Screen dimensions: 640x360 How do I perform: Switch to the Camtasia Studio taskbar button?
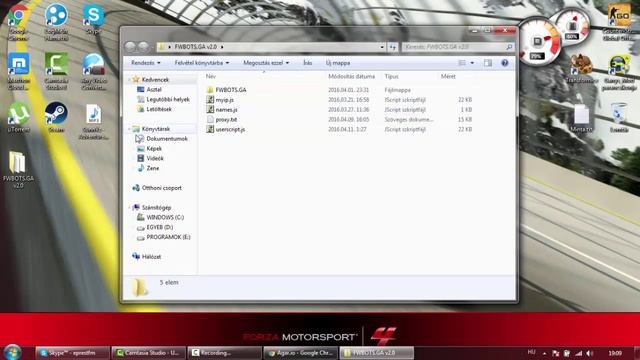[x=149, y=353]
